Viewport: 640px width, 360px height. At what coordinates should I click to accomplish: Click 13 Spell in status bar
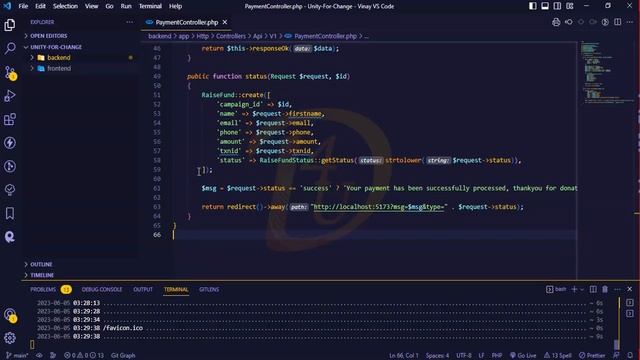point(558,356)
